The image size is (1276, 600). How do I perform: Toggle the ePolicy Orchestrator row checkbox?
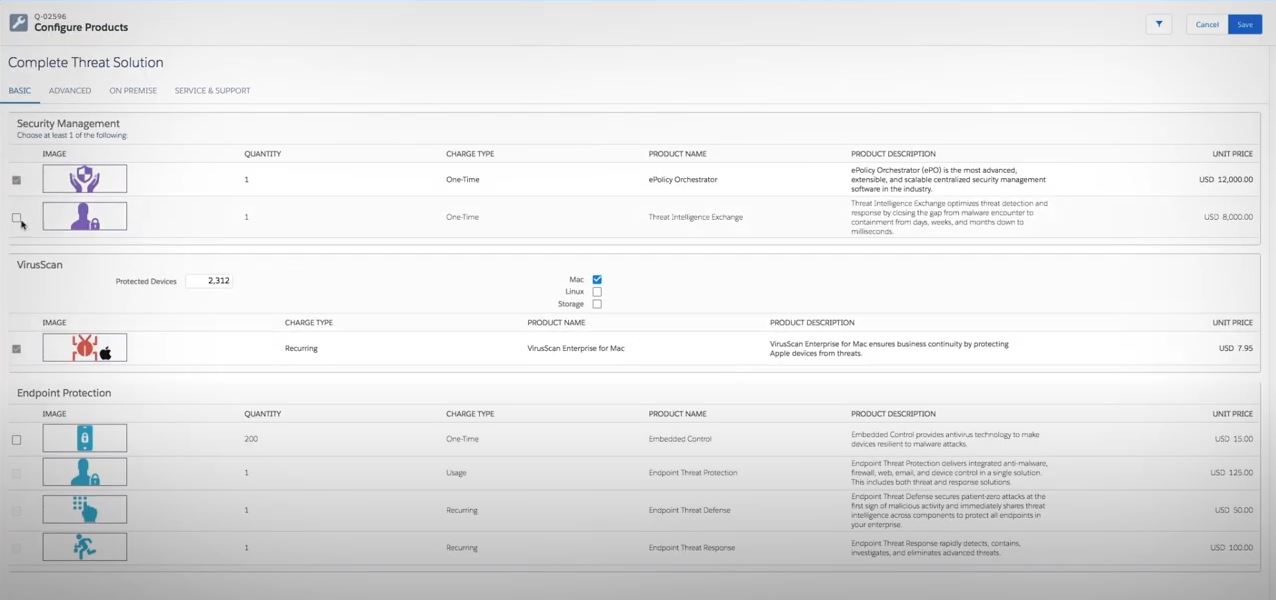pos(16,180)
